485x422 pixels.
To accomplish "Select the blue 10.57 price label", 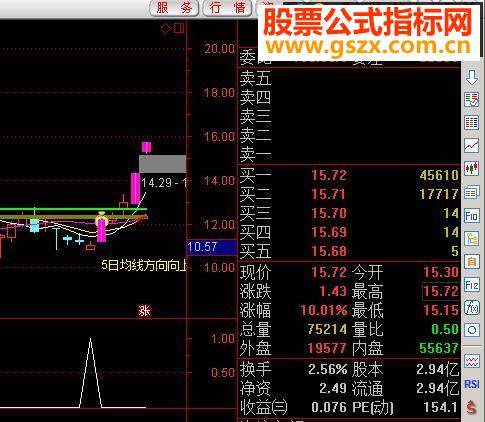I will point(211,247).
